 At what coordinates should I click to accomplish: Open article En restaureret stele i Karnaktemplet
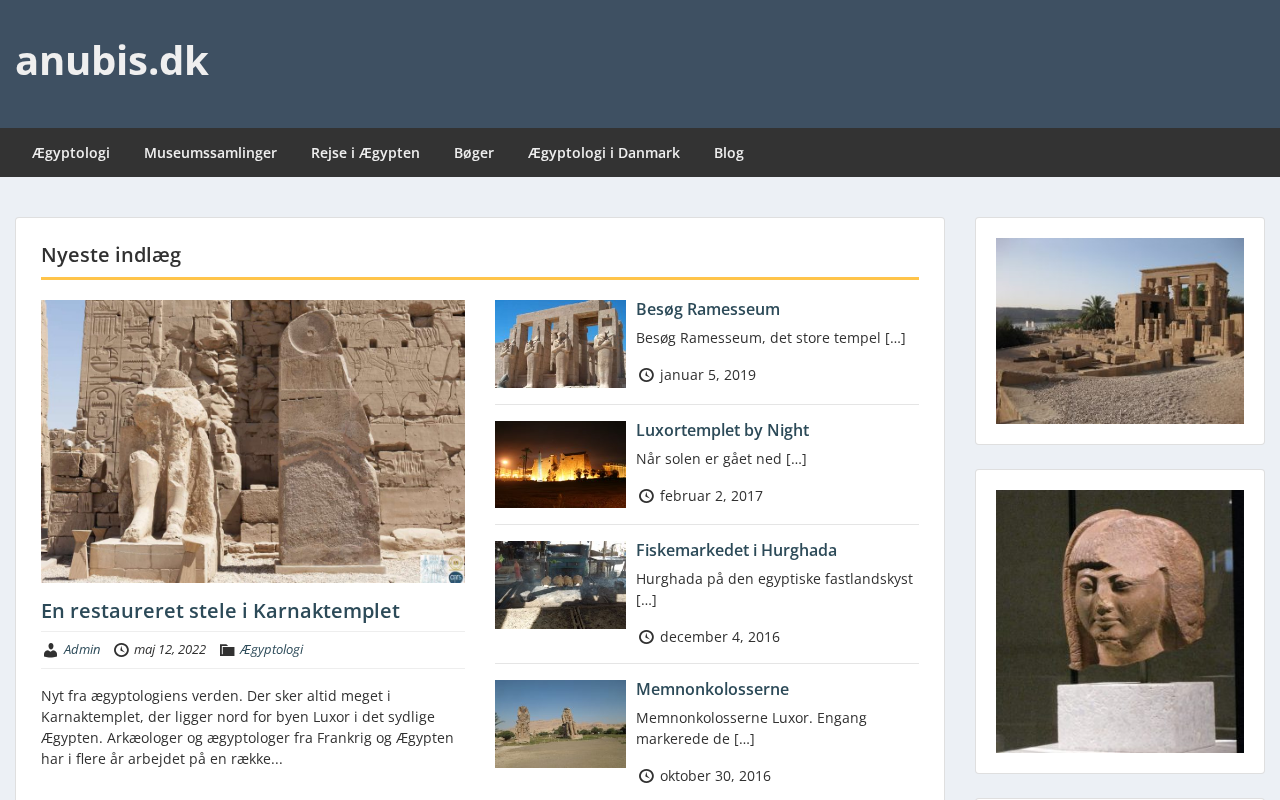(x=220, y=611)
